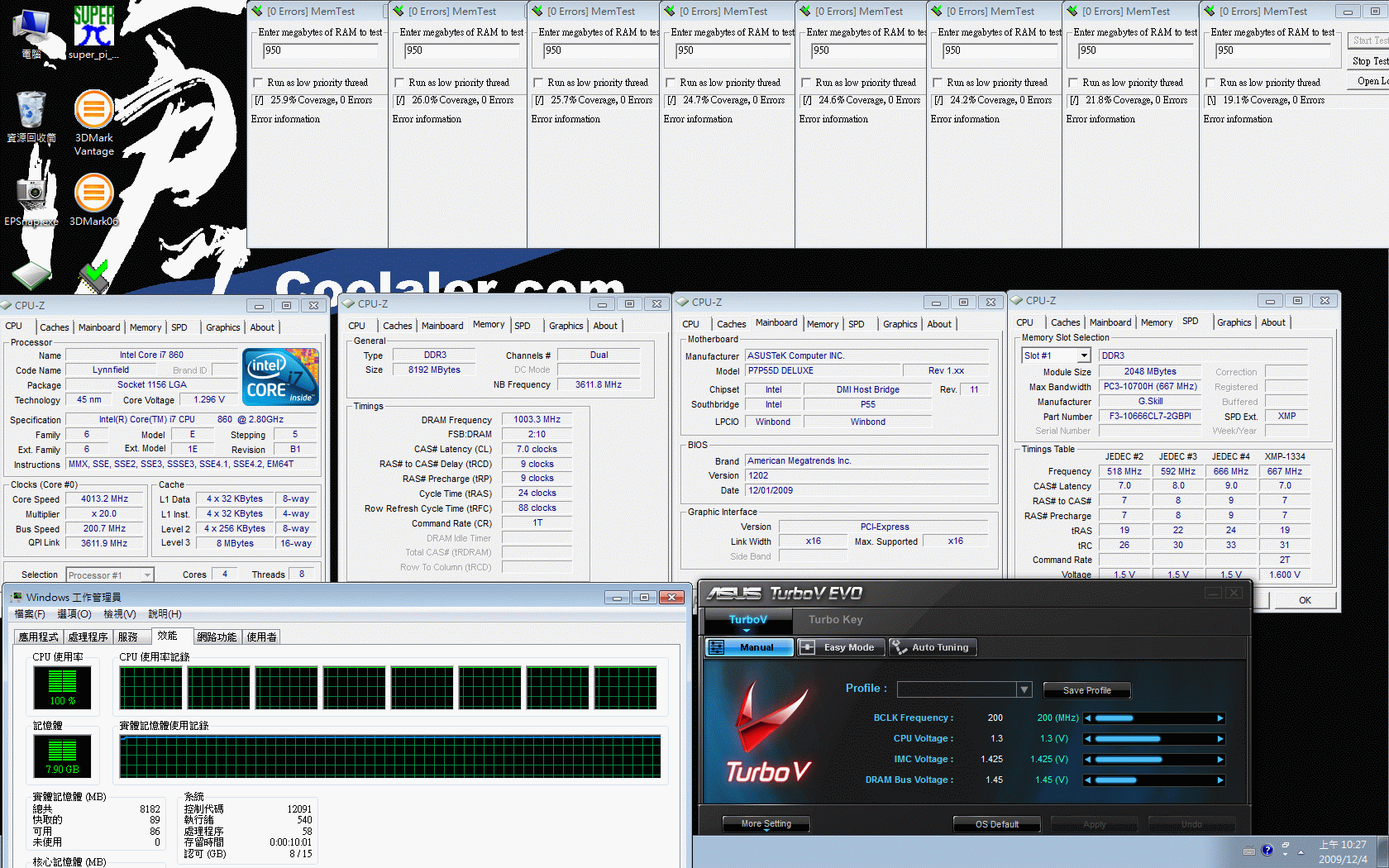Decrease CPU Voltage with its left arrow
The image size is (1389, 868).
1088,739
